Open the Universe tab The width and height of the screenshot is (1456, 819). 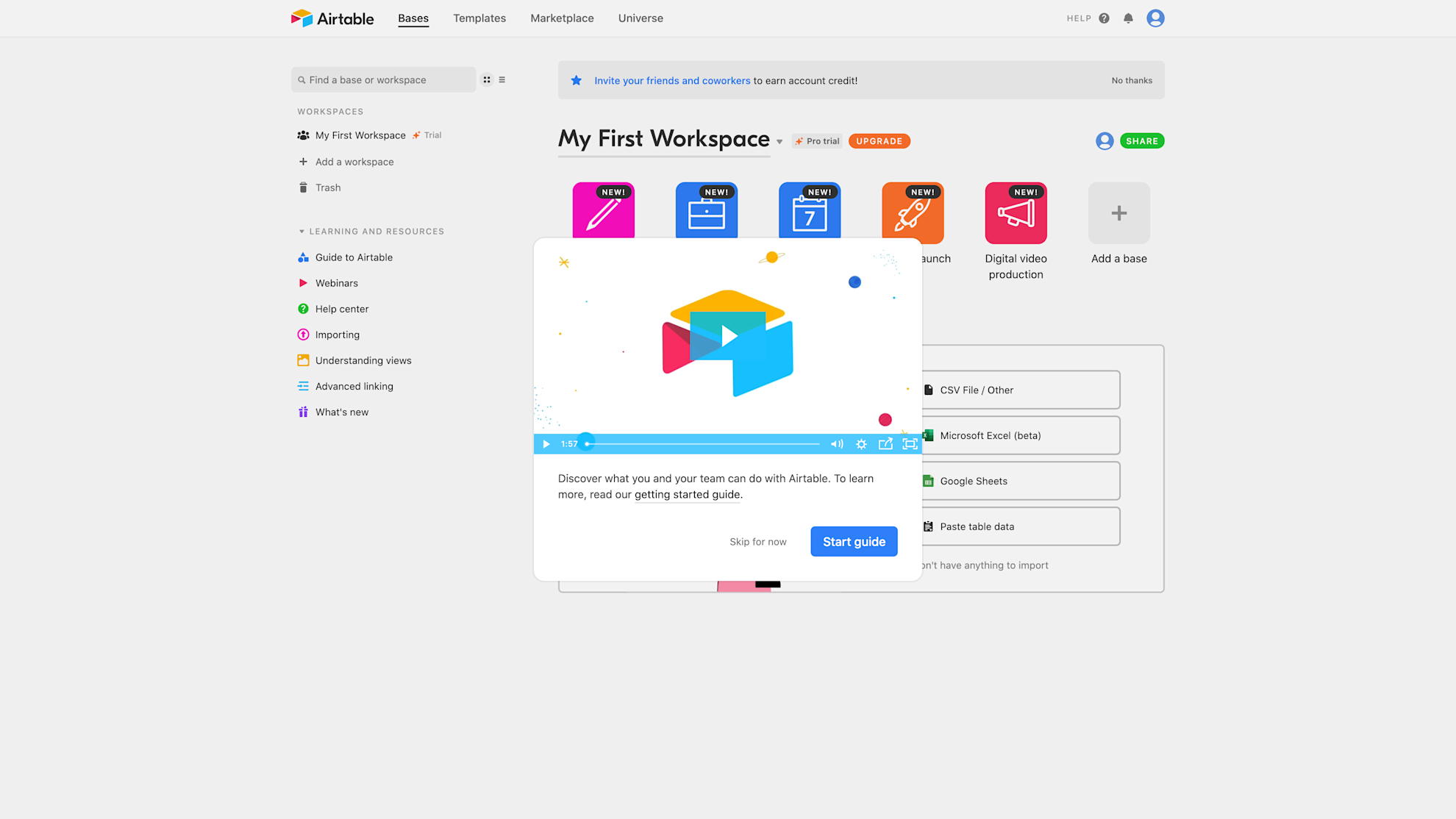pos(640,18)
